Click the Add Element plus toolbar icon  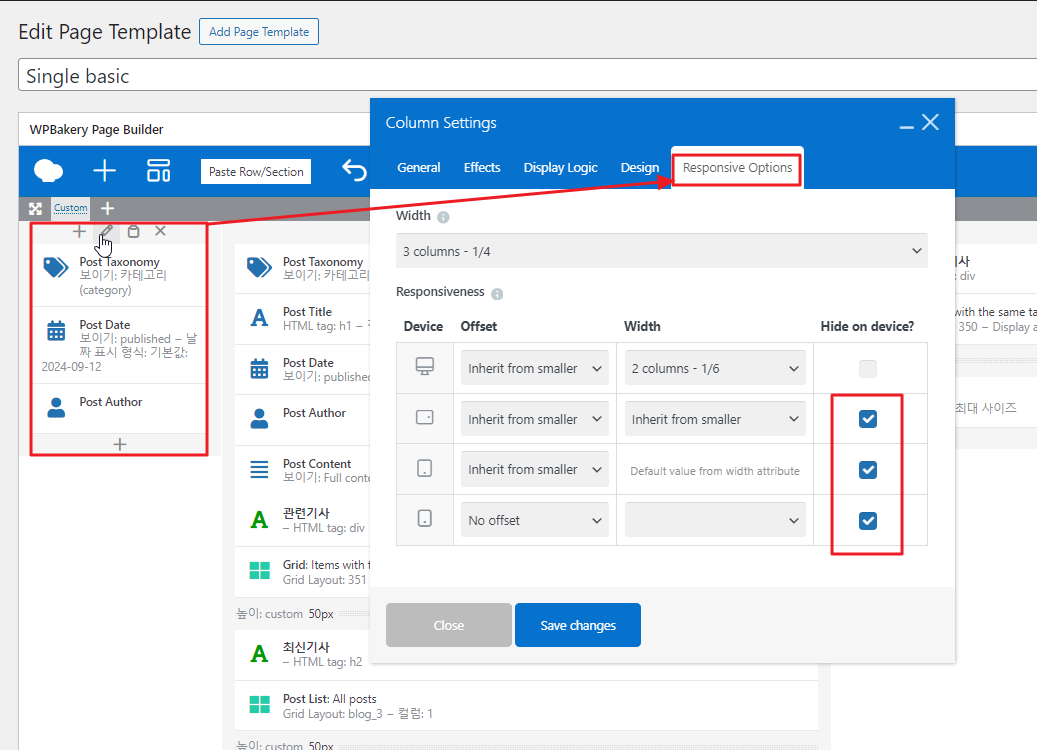coord(104,171)
